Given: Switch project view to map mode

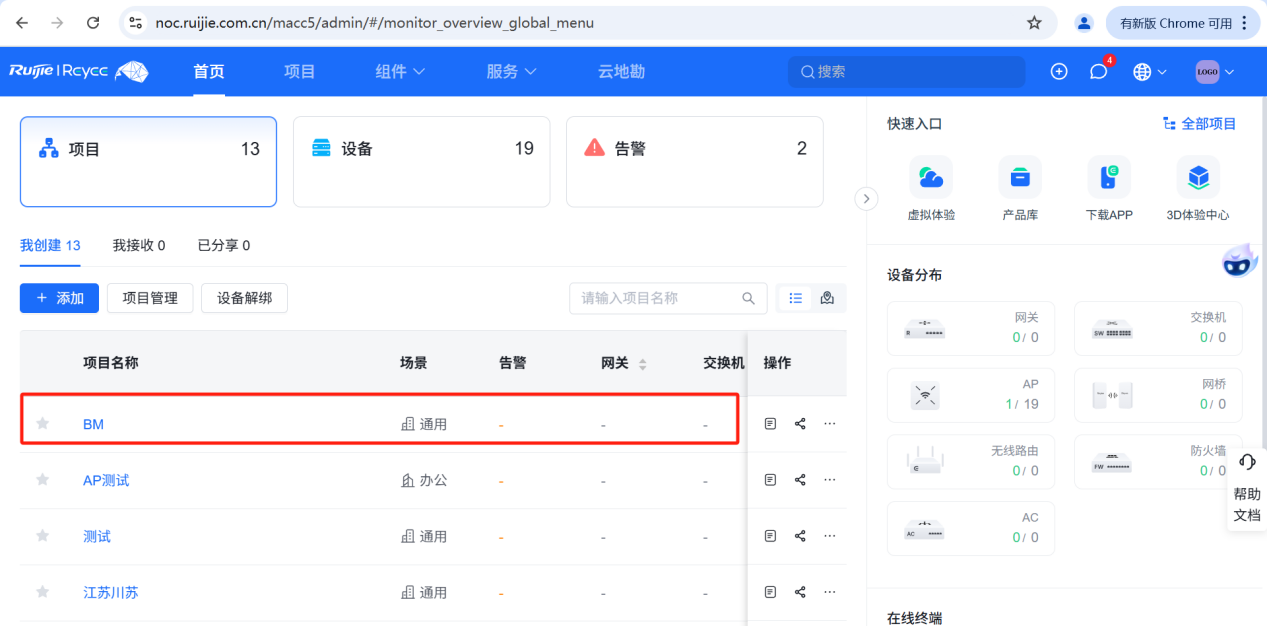Looking at the screenshot, I should click(826, 297).
